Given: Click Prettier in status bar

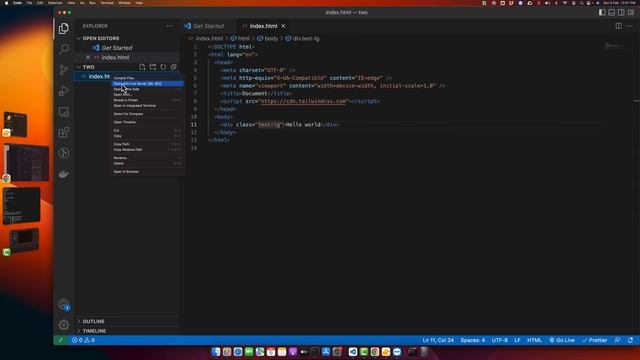Looking at the screenshot, I should [x=595, y=340].
